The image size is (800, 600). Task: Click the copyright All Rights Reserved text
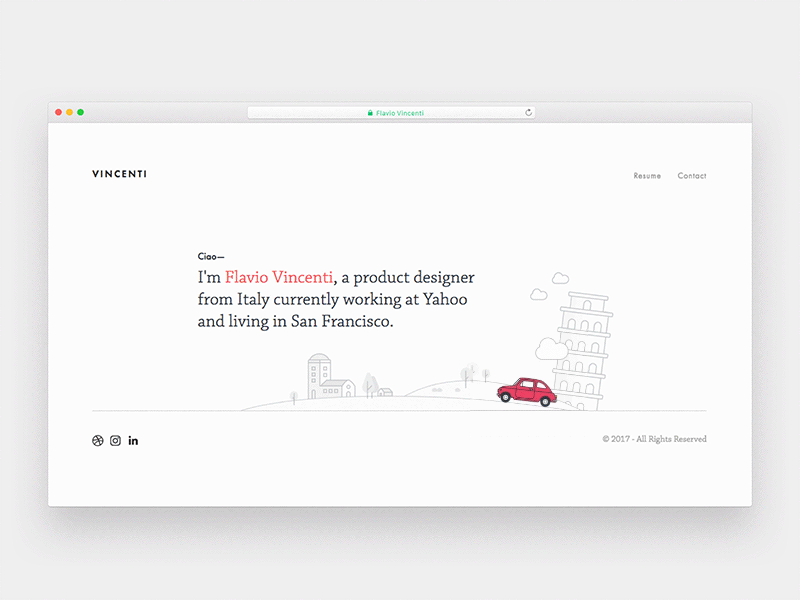point(654,438)
